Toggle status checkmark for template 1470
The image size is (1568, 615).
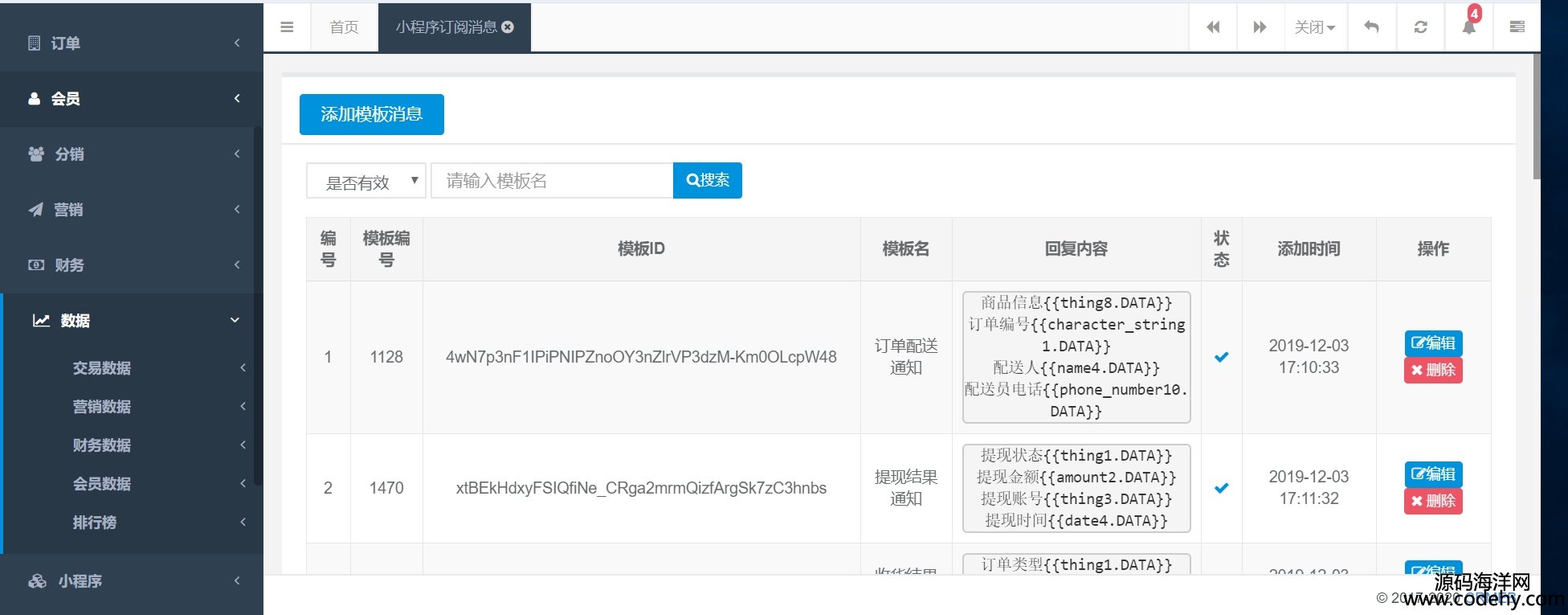(x=1221, y=488)
